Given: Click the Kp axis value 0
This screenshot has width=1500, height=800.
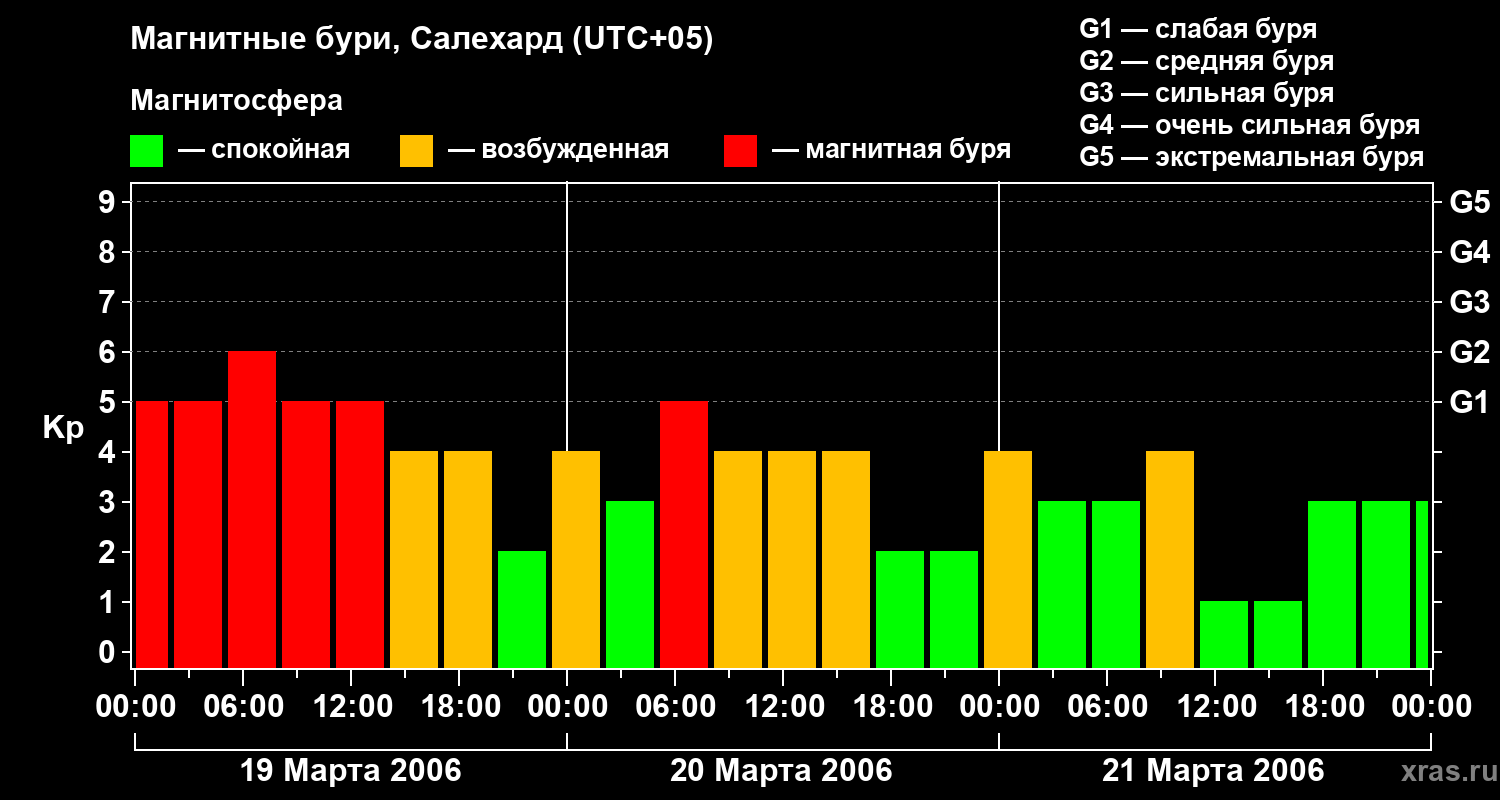Looking at the screenshot, I should [x=109, y=652].
